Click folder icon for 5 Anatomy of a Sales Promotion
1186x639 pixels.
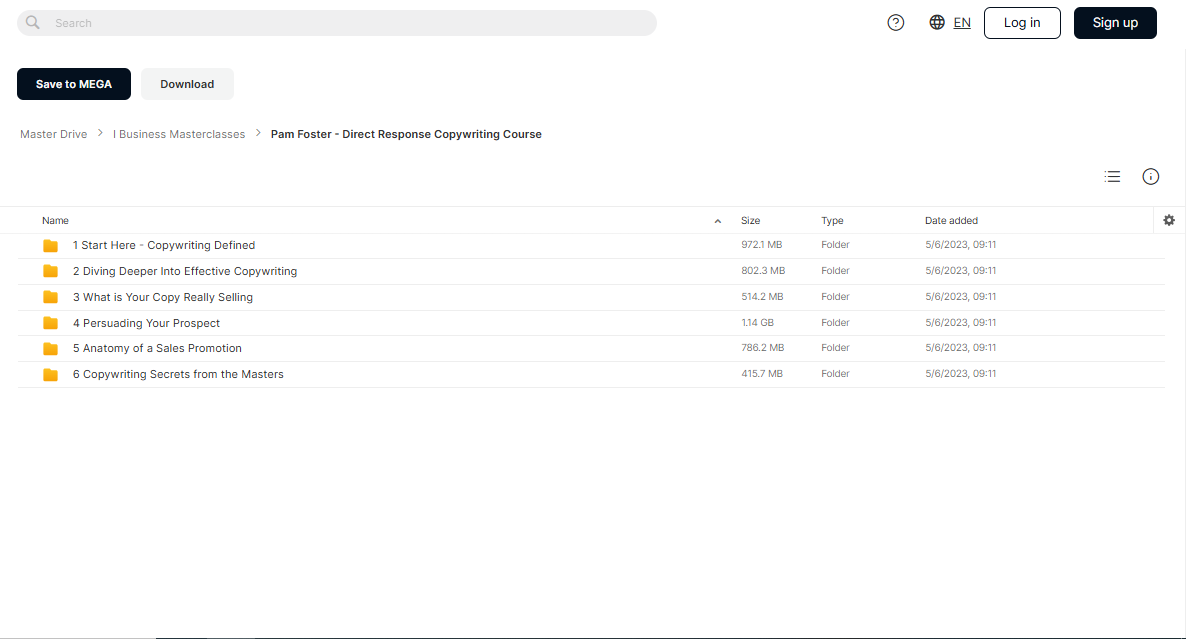51,349
